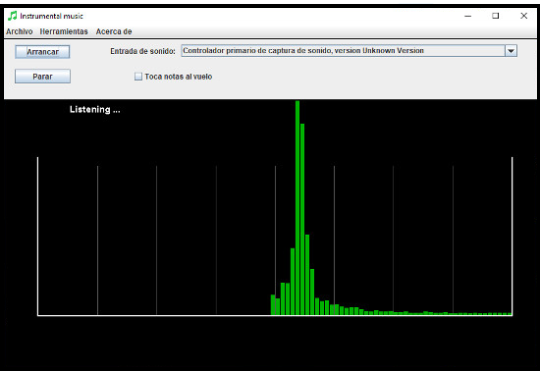Close the Instrumental music window
Screen dimensions: 540x374
[x=524, y=16]
